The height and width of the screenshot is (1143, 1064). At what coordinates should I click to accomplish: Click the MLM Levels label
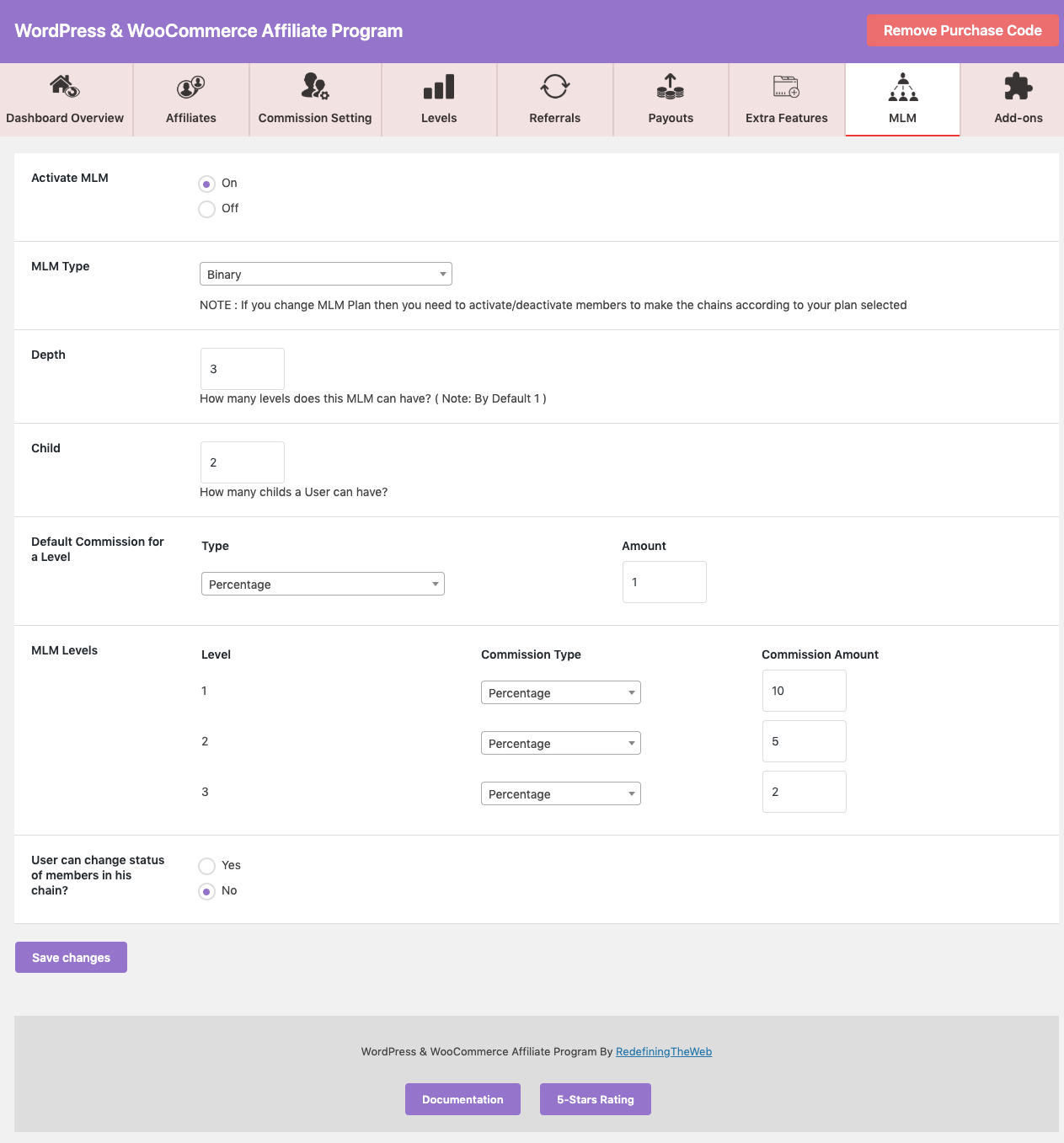[65, 650]
